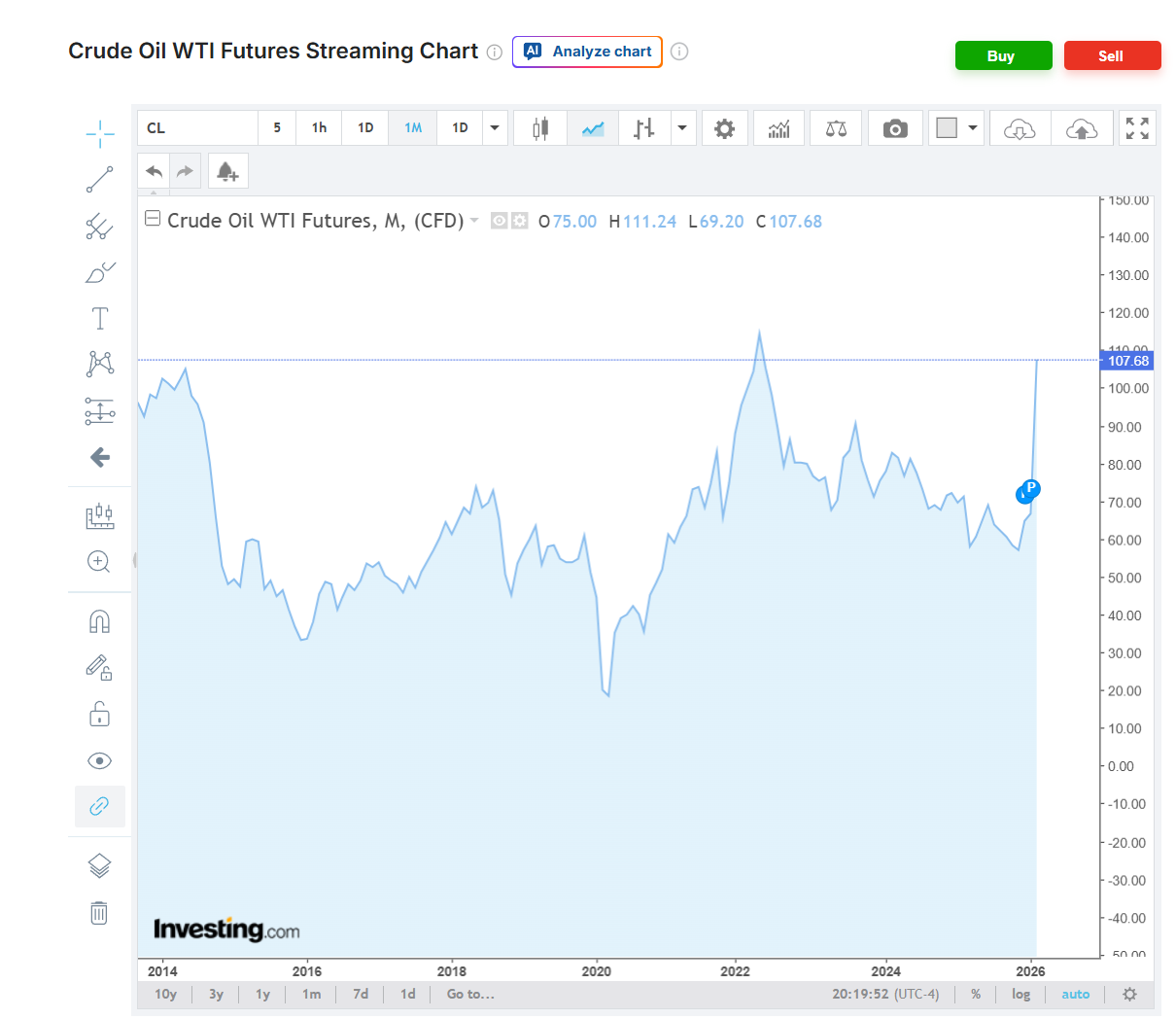This screenshot has width=1176, height=1019.
Task: Toggle auto scale at chart bottom
Action: tap(1075, 994)
